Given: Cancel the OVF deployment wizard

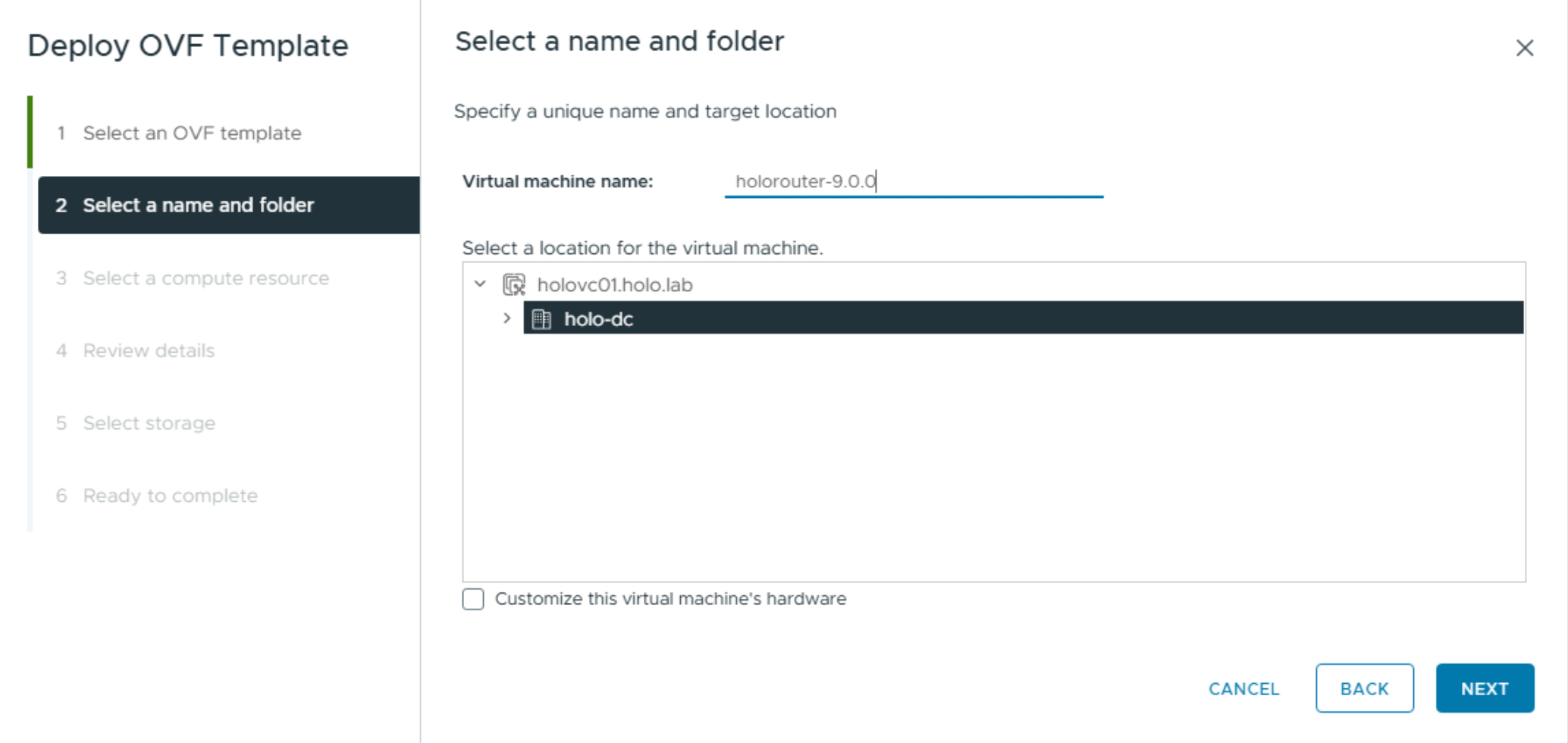Looking at the screenshot, I should 1243,689.
